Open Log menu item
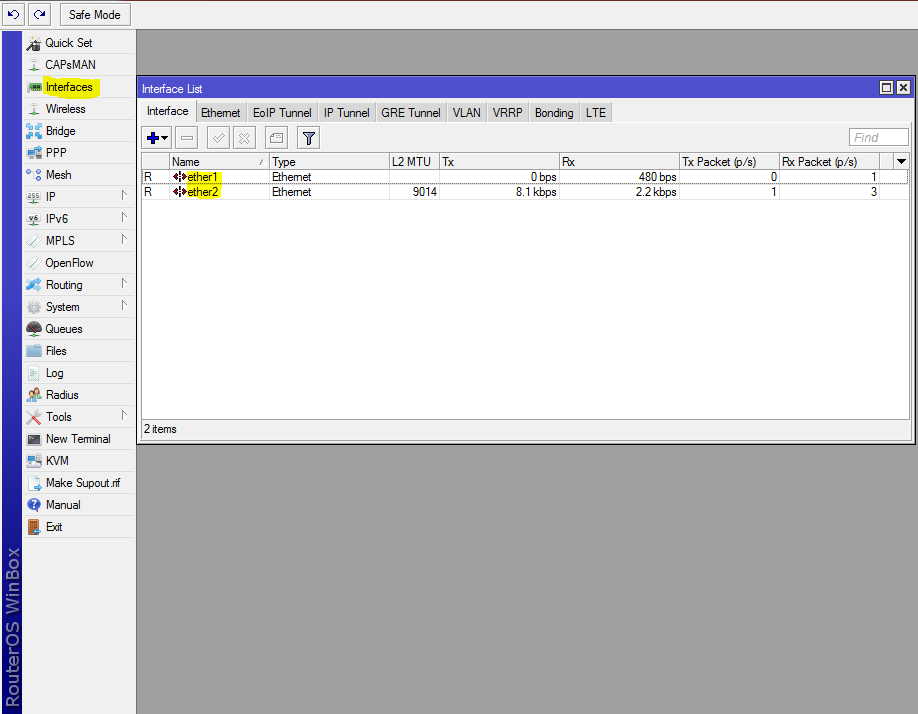The width and height of the screenshot is (918, 714). point(79,373)
